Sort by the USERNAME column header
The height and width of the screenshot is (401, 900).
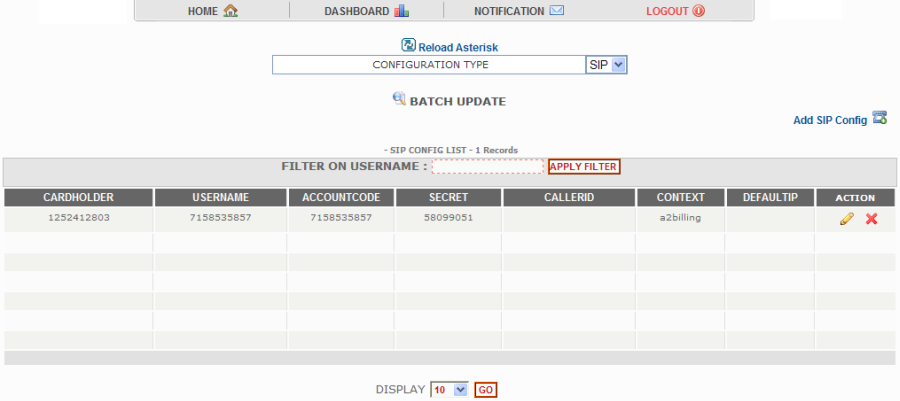(221, 197)
